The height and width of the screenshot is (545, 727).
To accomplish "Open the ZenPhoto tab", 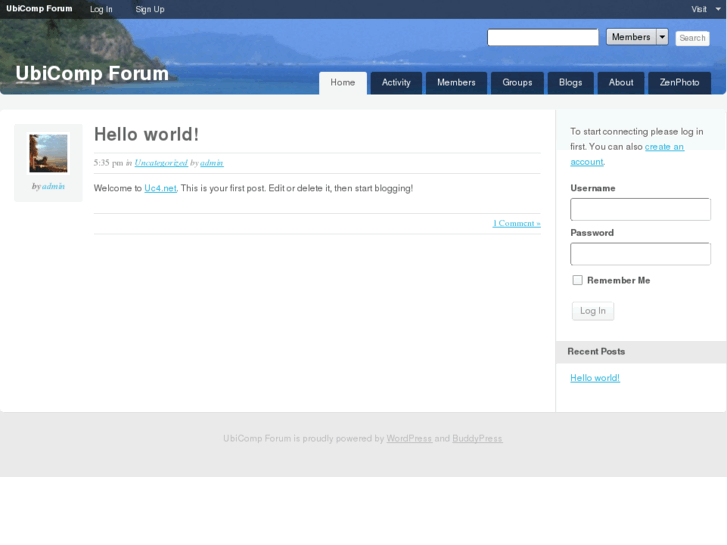I will coord(679,83).
